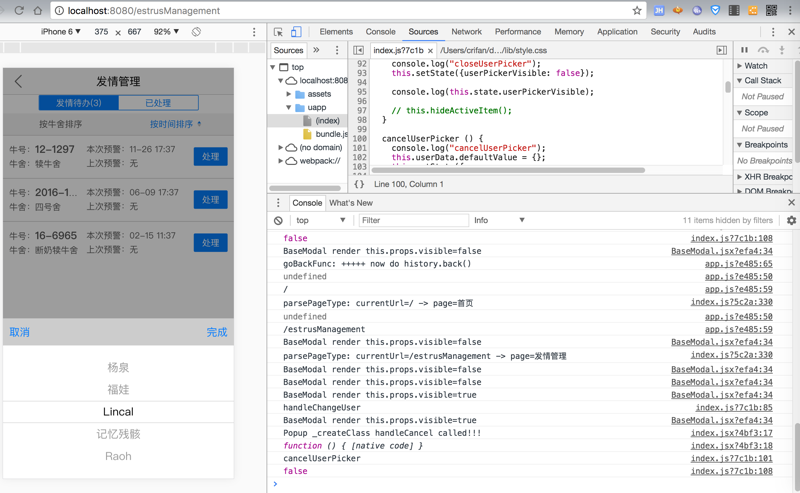Click the back arrow in mobile page
800x493 pixels.
(18, 82)
